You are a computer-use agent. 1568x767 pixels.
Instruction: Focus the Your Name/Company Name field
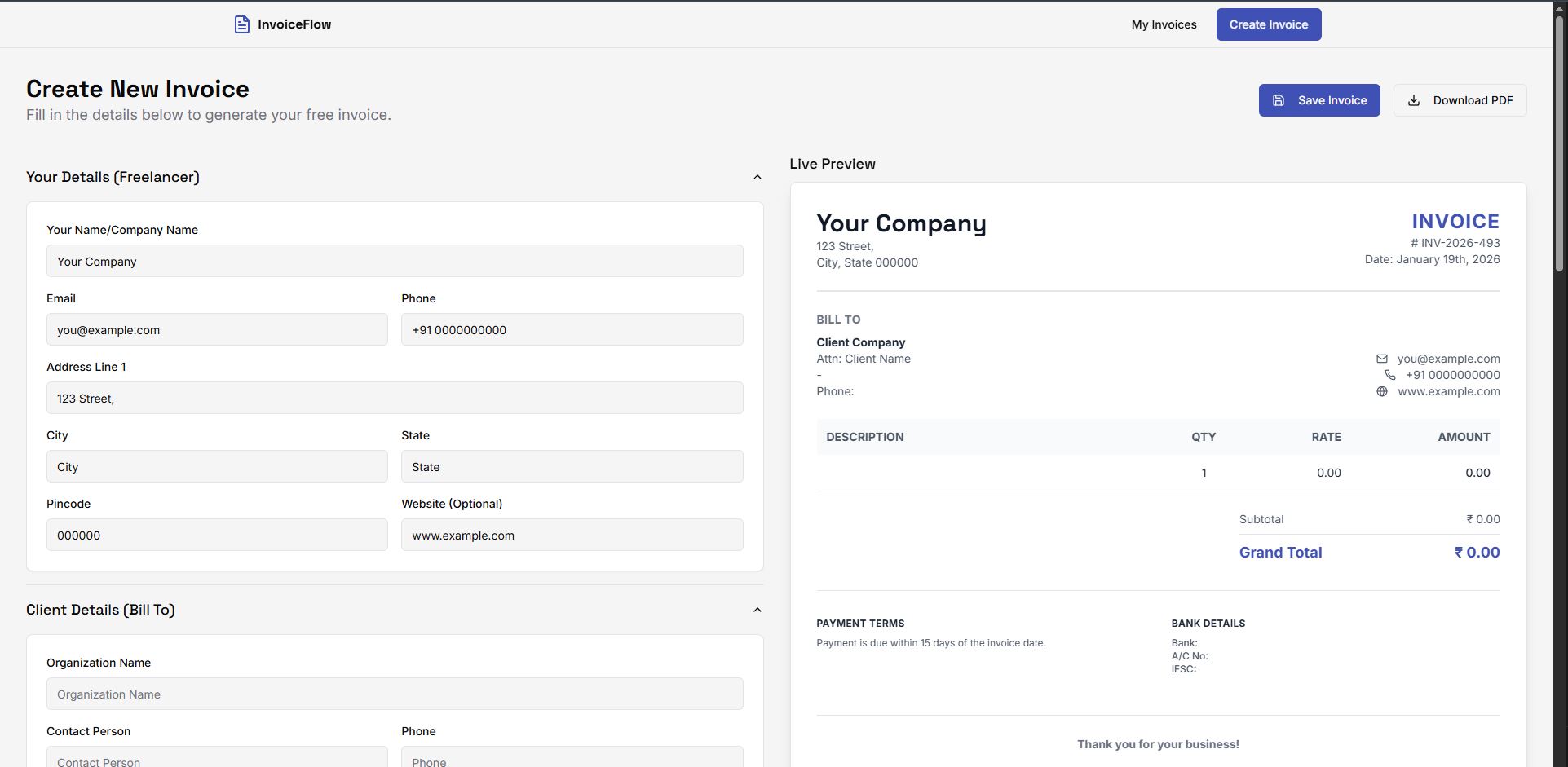(x=395, y=262)
